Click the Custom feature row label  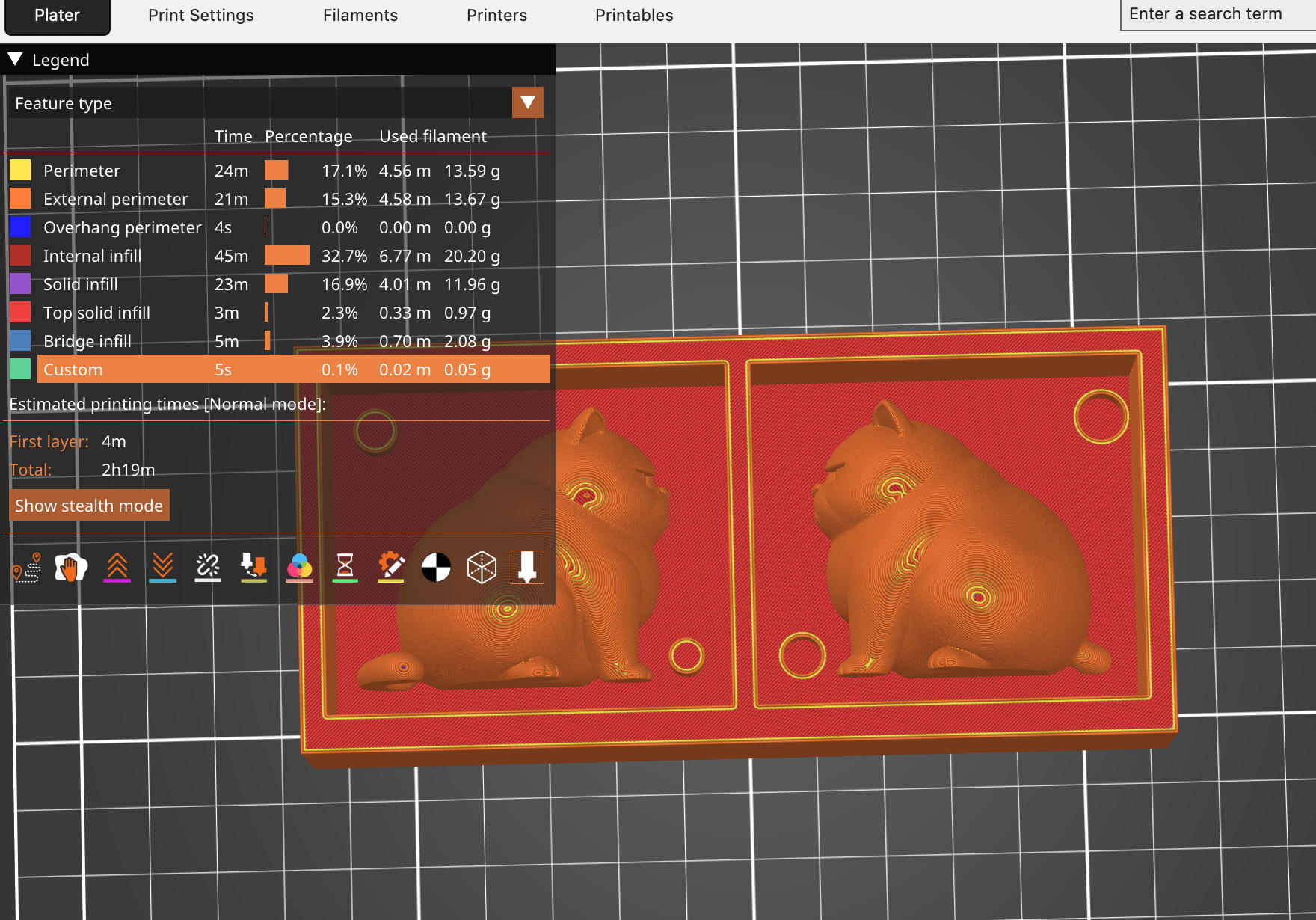click(73, 369)
